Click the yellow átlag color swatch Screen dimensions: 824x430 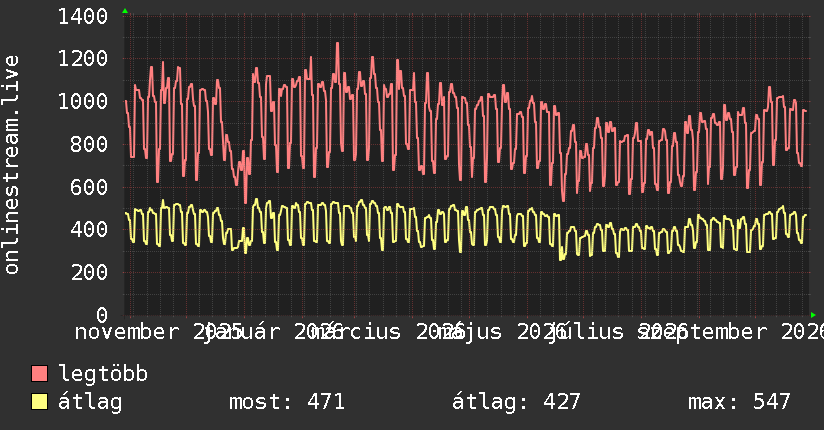point(39,401)
